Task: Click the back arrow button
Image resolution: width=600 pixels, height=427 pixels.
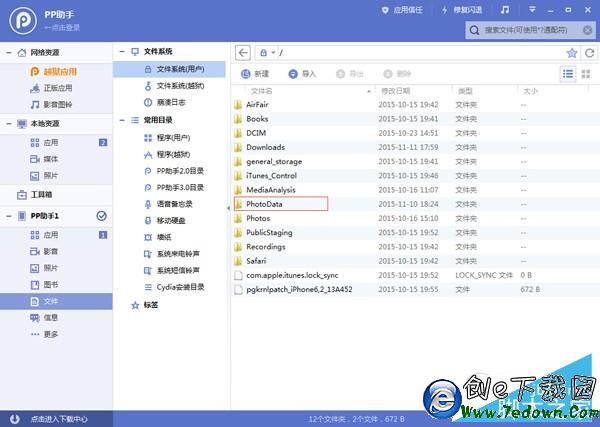Action: tap(243, 53)
